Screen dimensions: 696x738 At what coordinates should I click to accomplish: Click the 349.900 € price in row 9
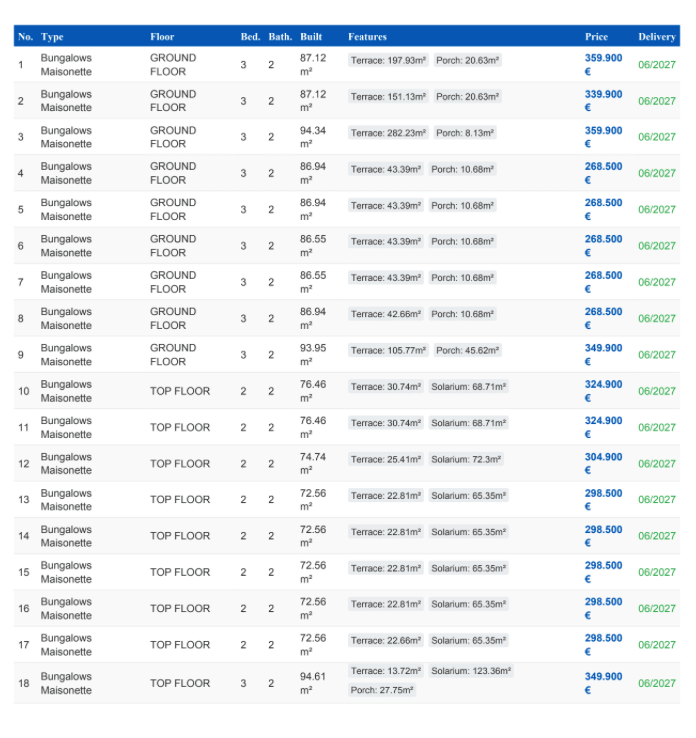pyautogui.click(x=603, y=354)
